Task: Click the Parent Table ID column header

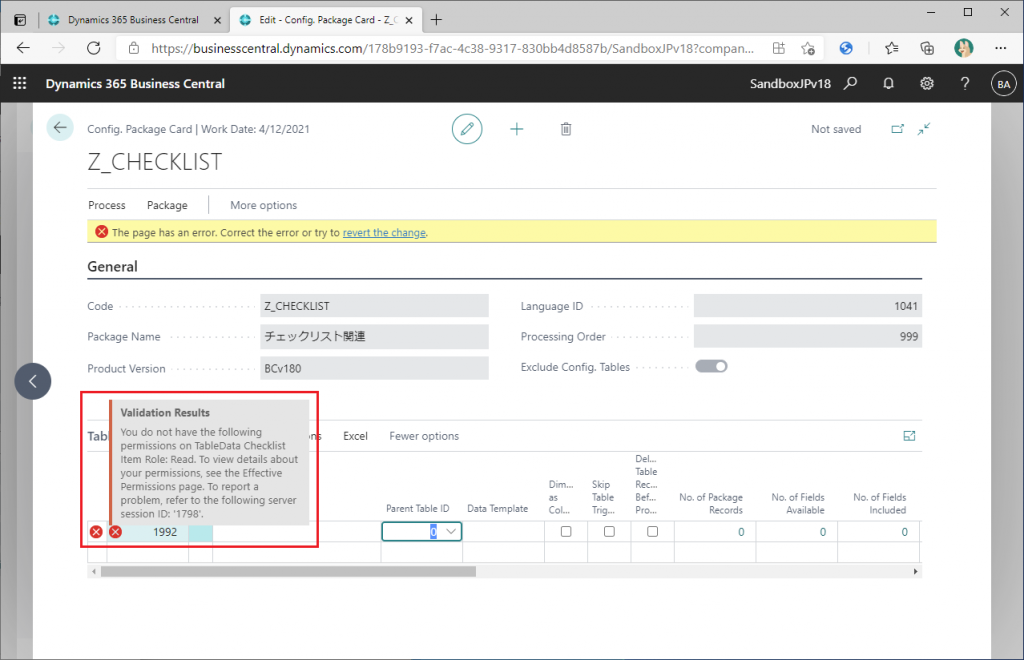Action: tap(417, 509)
